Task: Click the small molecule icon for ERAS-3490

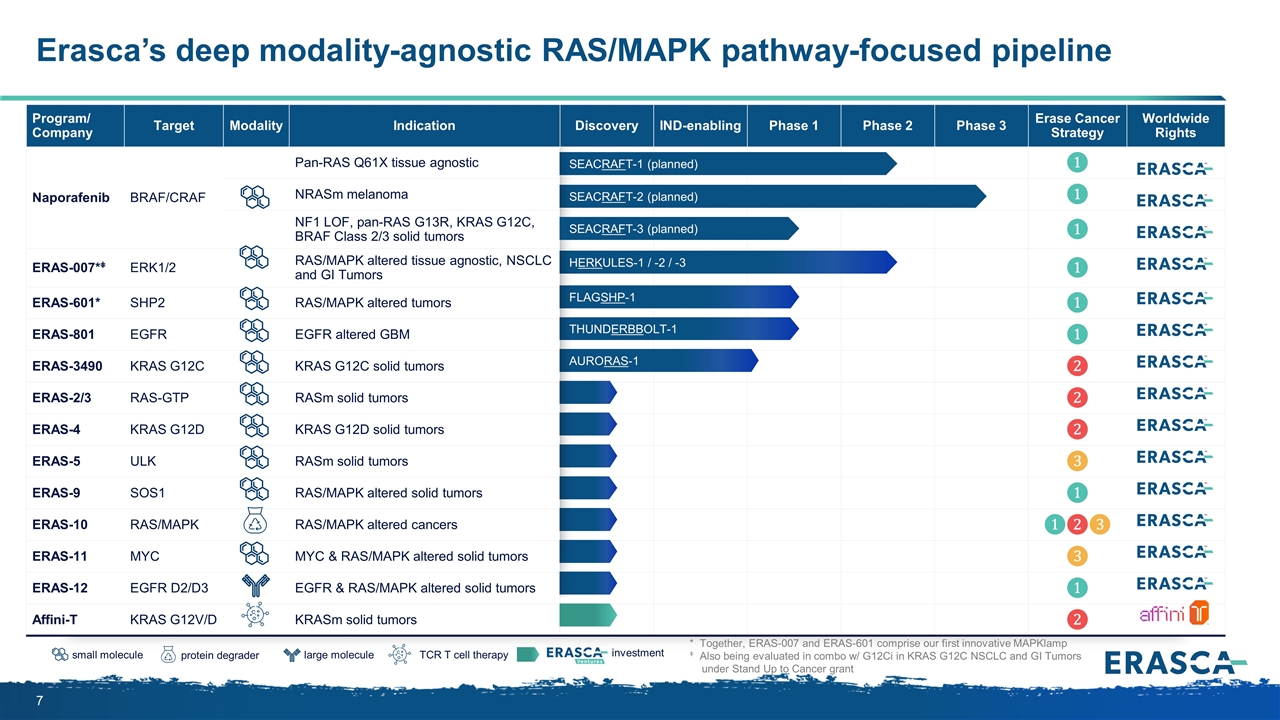Action: [256, 363]
